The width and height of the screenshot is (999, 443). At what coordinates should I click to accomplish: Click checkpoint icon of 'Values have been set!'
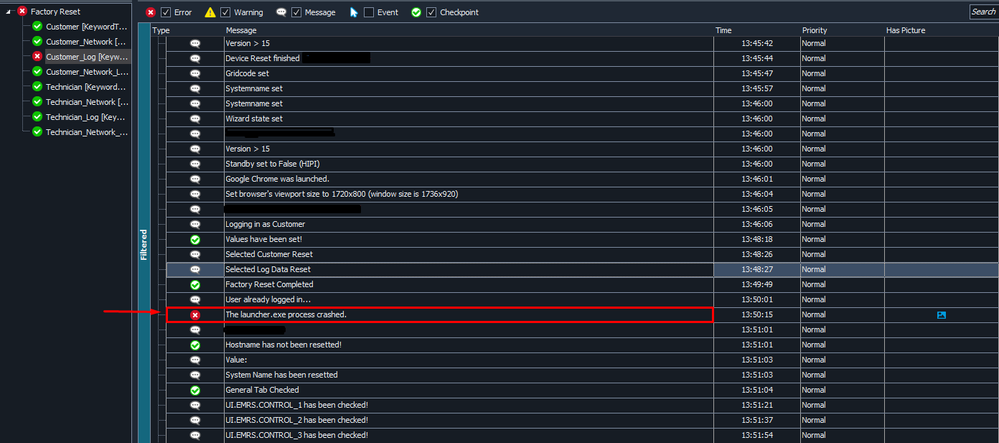tap(196, 240)
